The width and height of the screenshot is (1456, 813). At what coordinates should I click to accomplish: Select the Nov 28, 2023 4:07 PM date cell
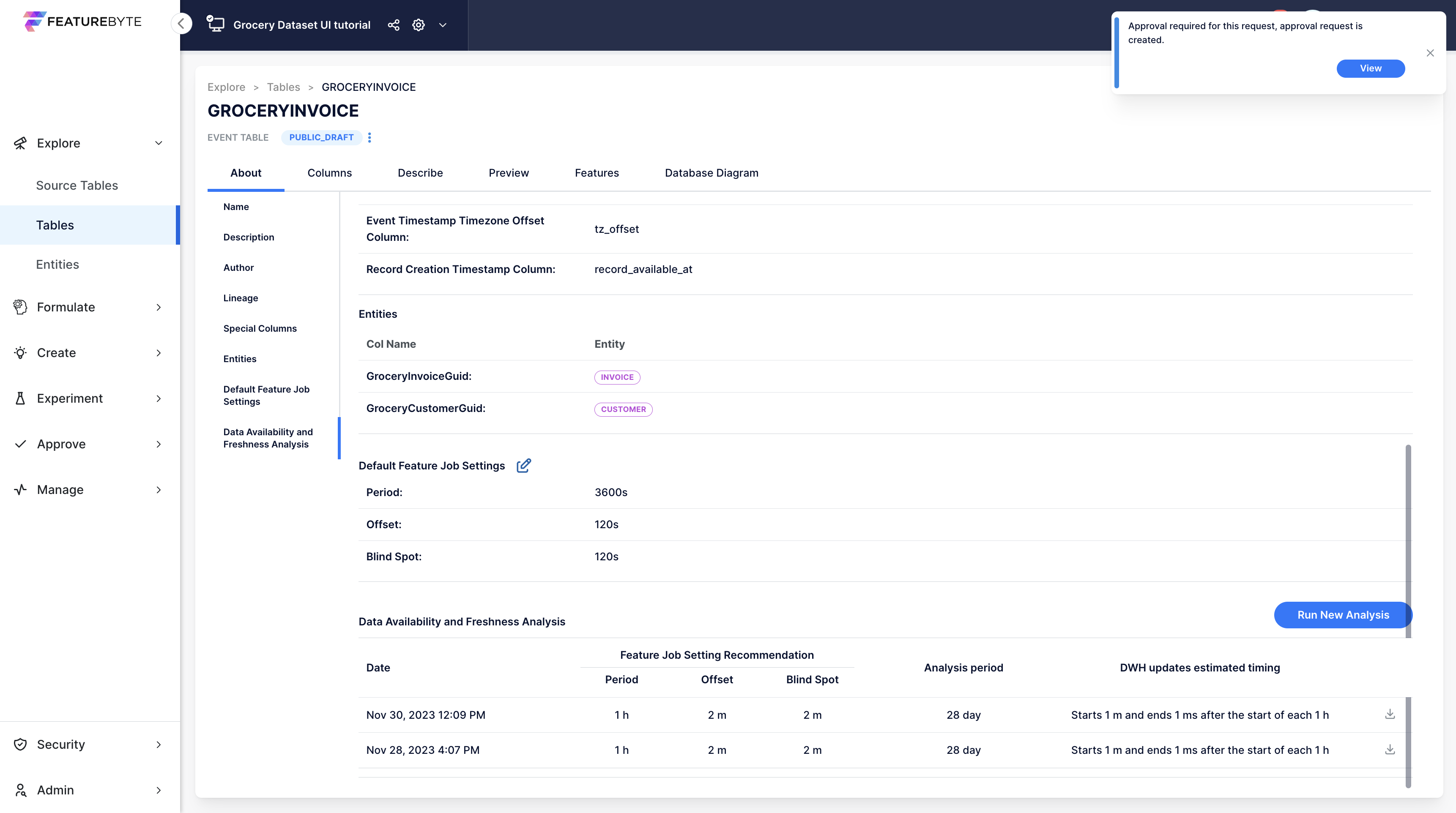point(423,750)
